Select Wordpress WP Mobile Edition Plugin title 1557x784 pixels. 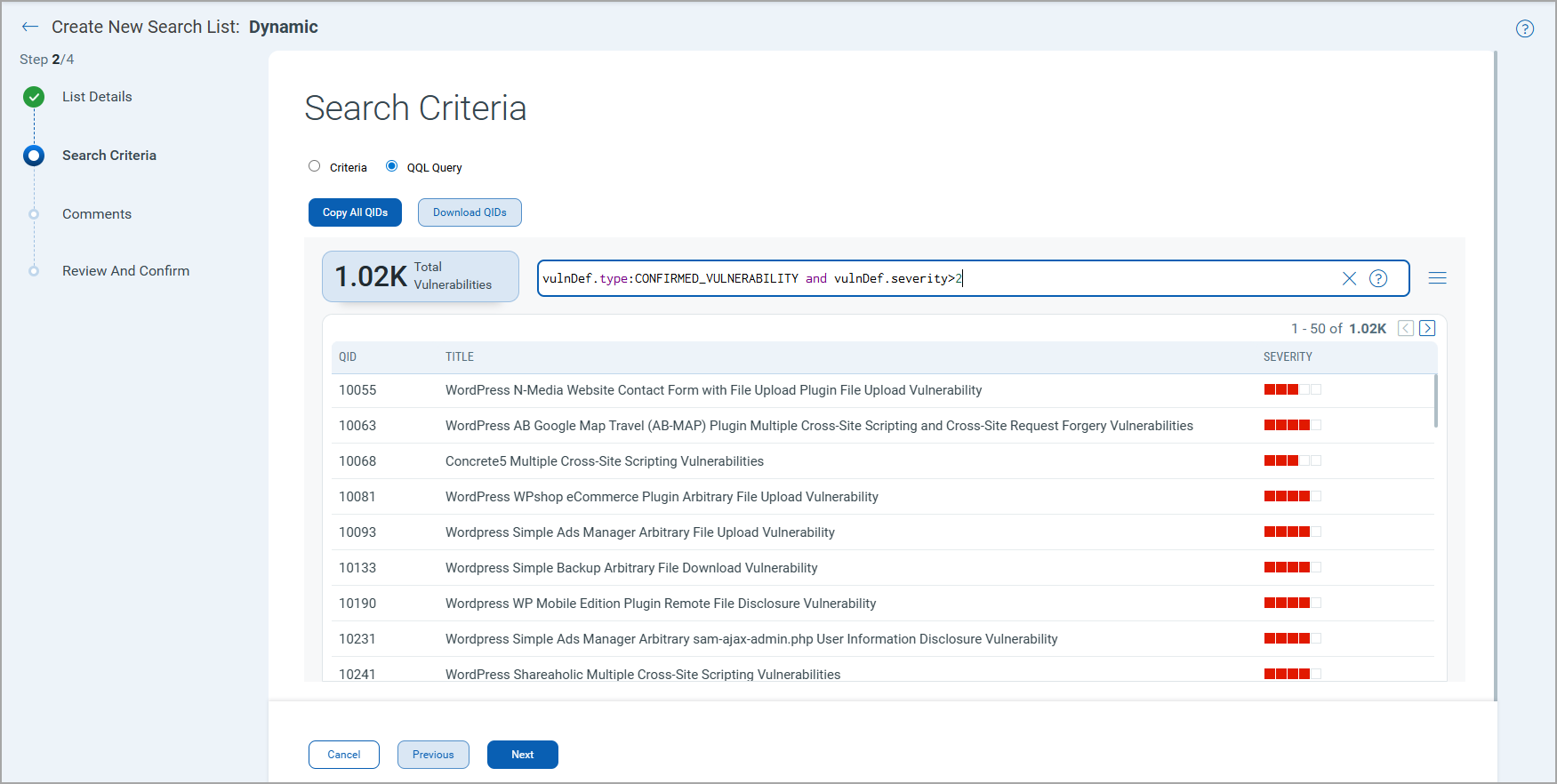661,604
